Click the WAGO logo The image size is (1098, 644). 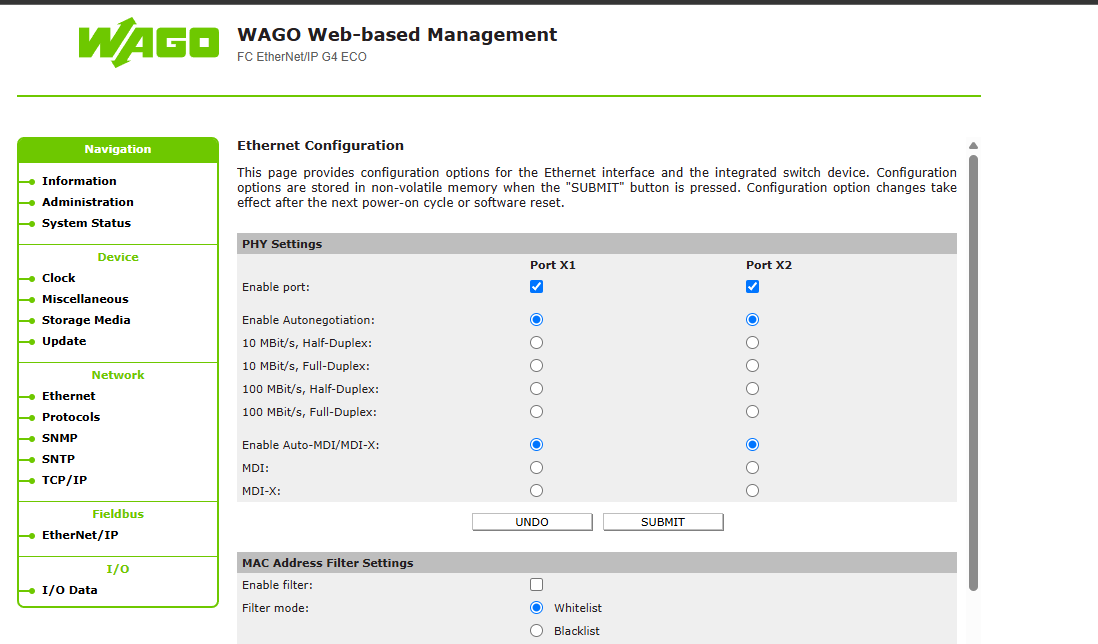tap(148, 42)
